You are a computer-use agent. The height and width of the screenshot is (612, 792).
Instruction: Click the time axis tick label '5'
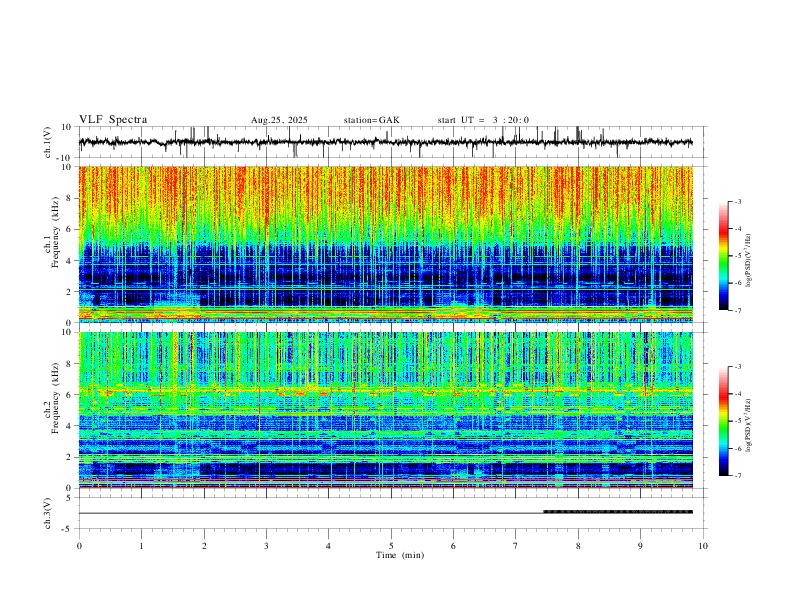click(391, 546)
